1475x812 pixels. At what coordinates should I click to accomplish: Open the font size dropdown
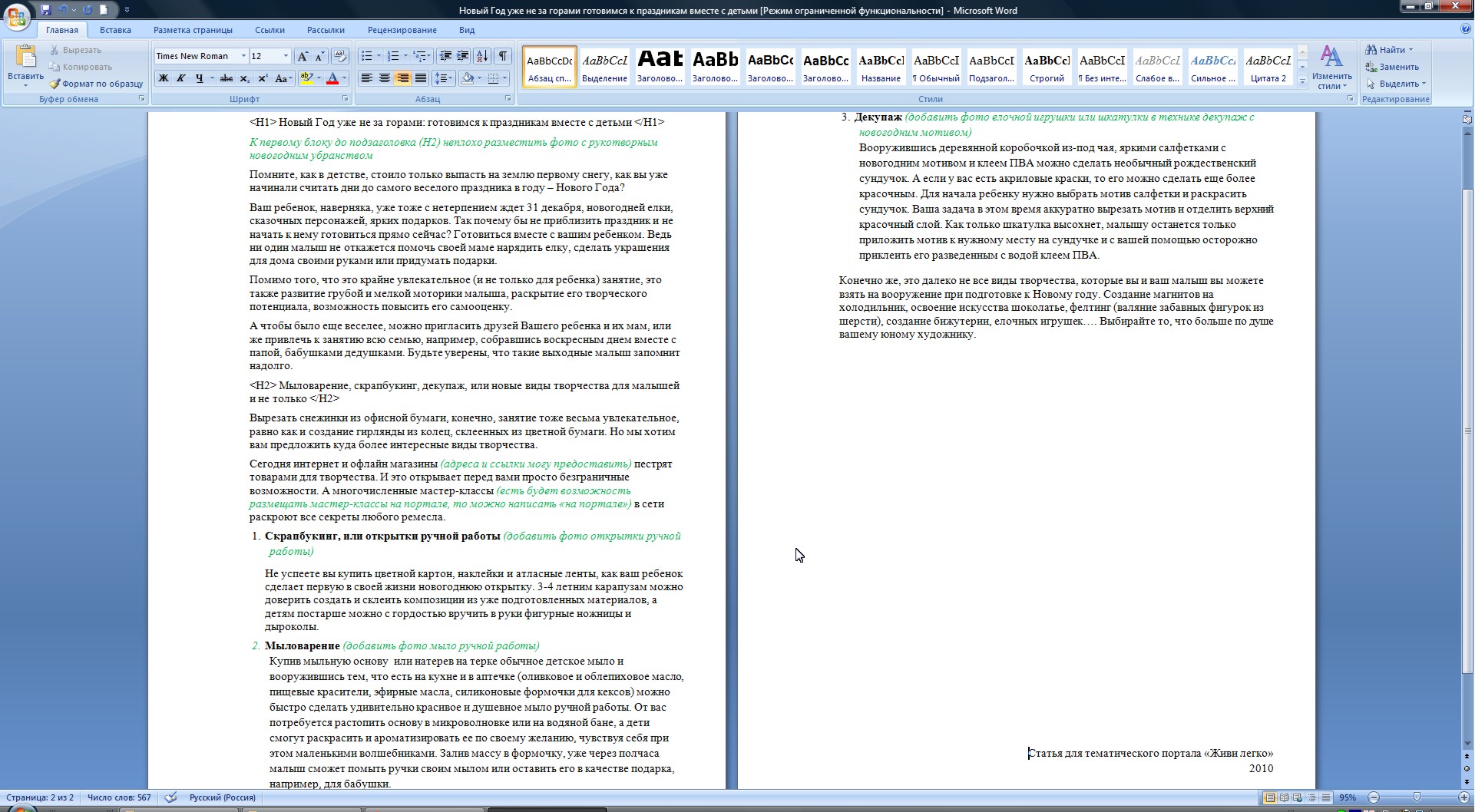286,56
